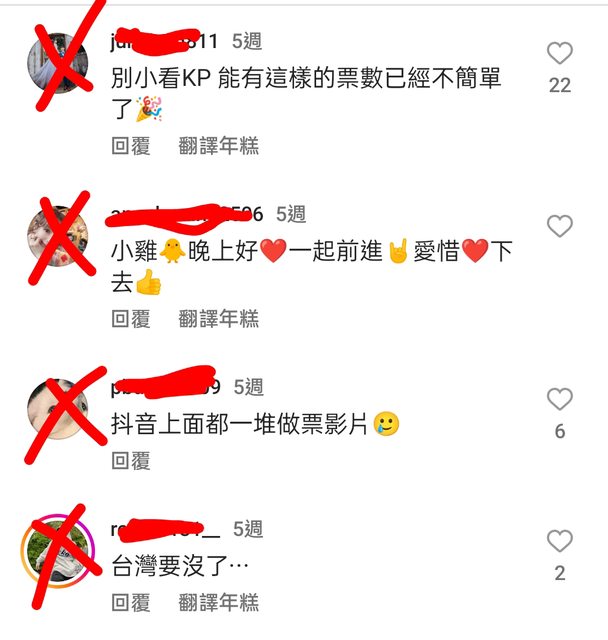This screenshot has width=608, height=640.
Task: Translate the 台灣要沒了 comment
Action: tap(219, 602)
